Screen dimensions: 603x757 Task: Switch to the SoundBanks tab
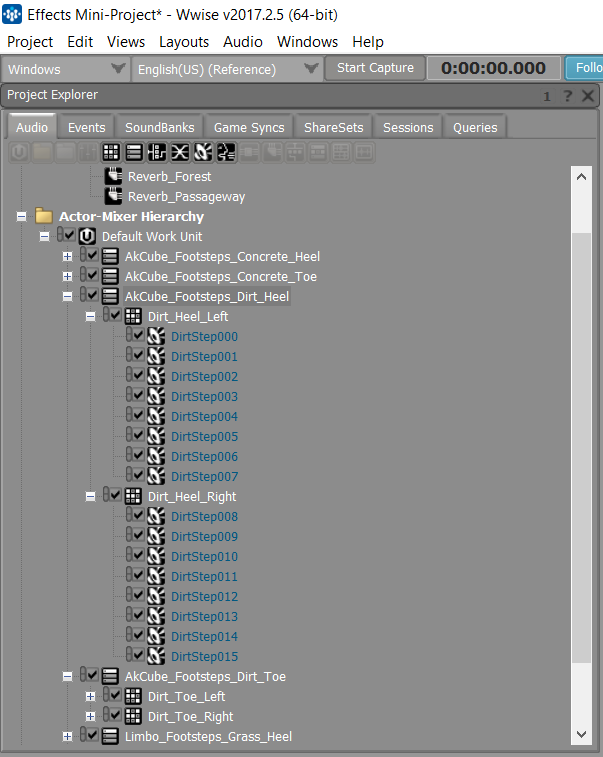(160, 127)
